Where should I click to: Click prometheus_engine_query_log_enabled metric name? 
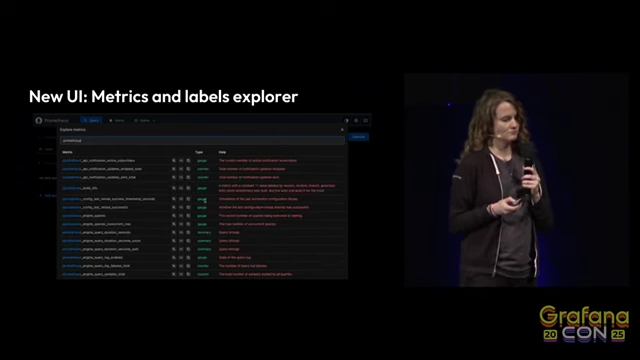pyautogui.click(x=92, y=258)
